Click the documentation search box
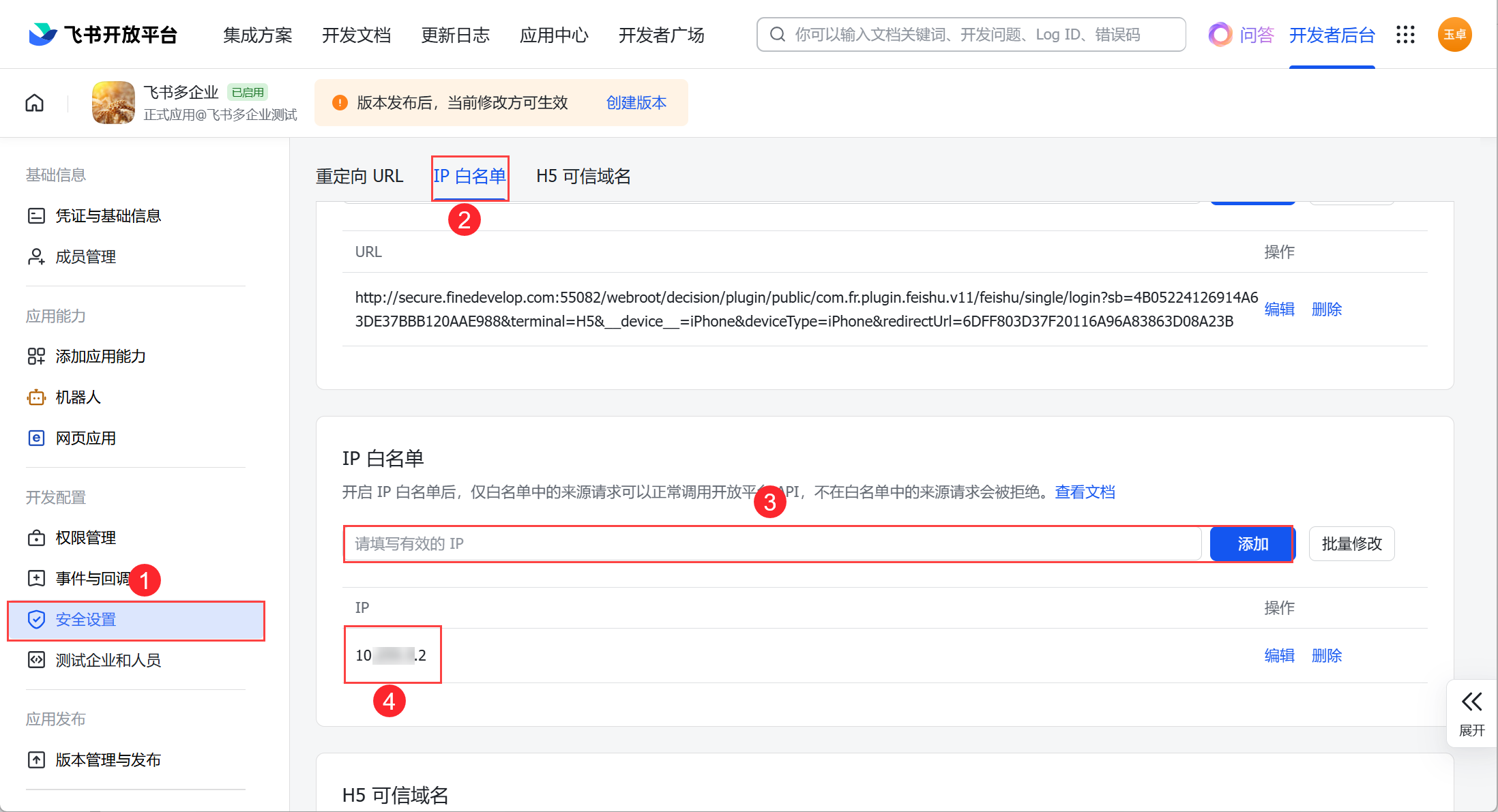This screenshot has width=1498, height=812. [971, 35]
